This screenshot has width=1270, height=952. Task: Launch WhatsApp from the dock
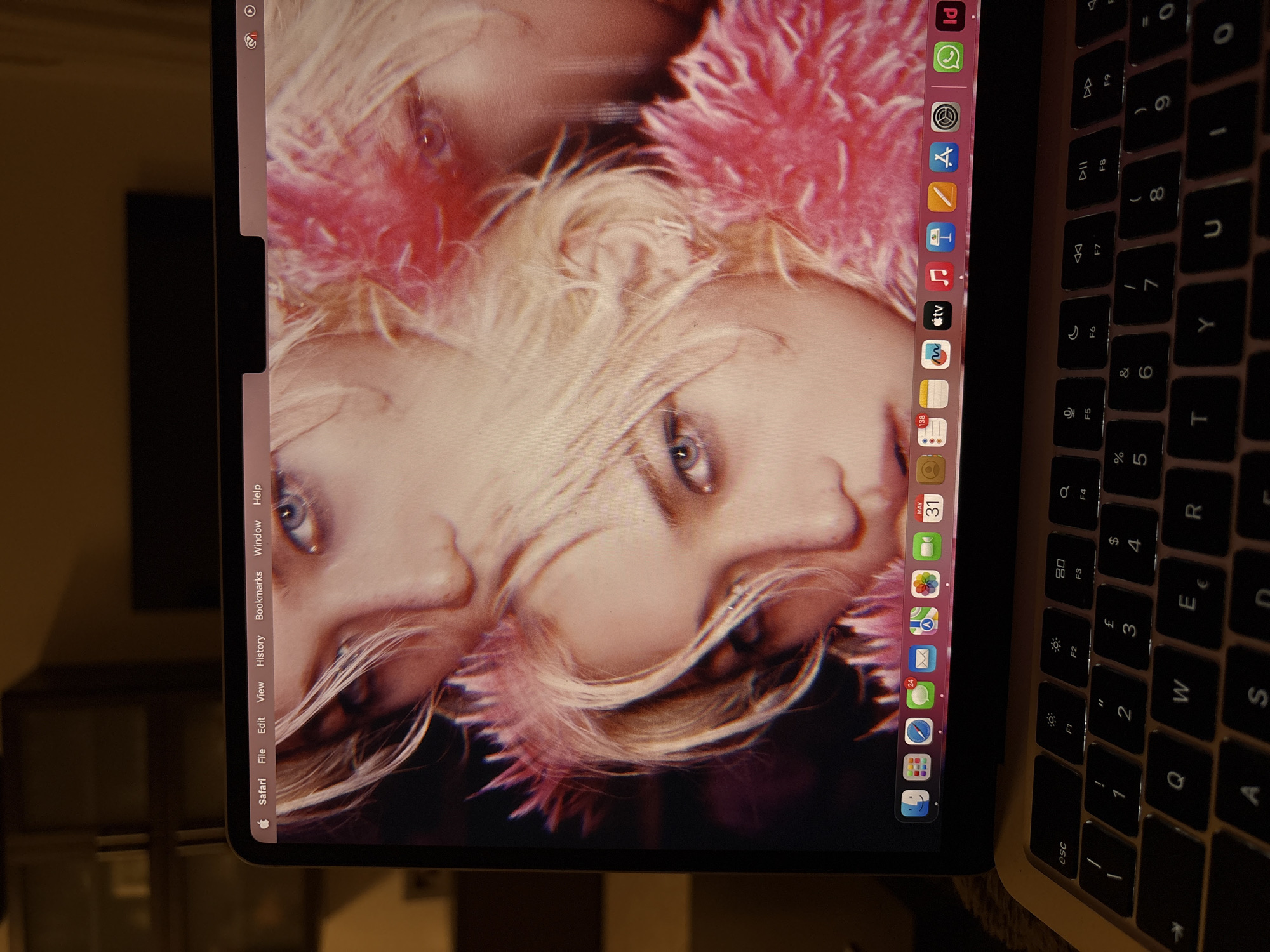coord(948,58)
